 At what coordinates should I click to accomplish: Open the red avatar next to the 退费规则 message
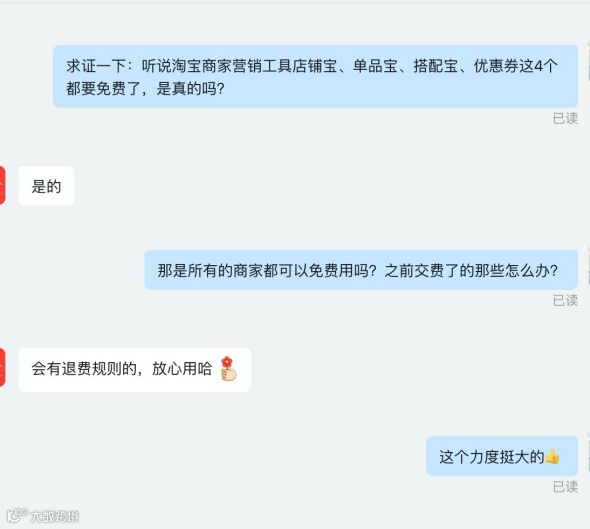(x=2, y=368)
